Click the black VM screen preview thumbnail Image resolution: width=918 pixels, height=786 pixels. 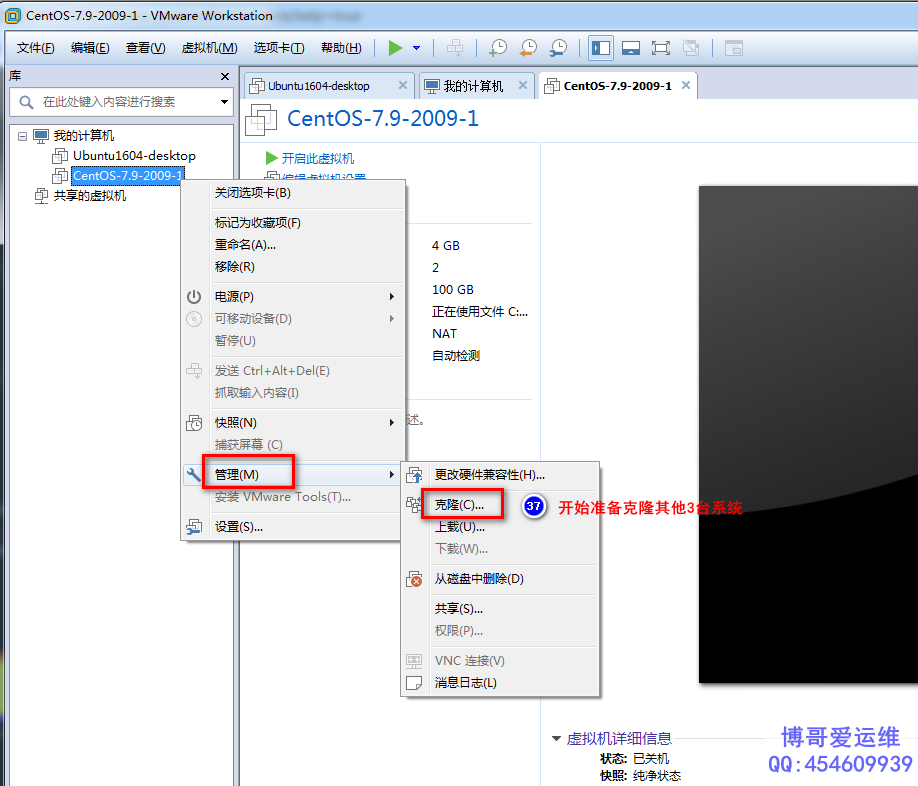(808, 434)
